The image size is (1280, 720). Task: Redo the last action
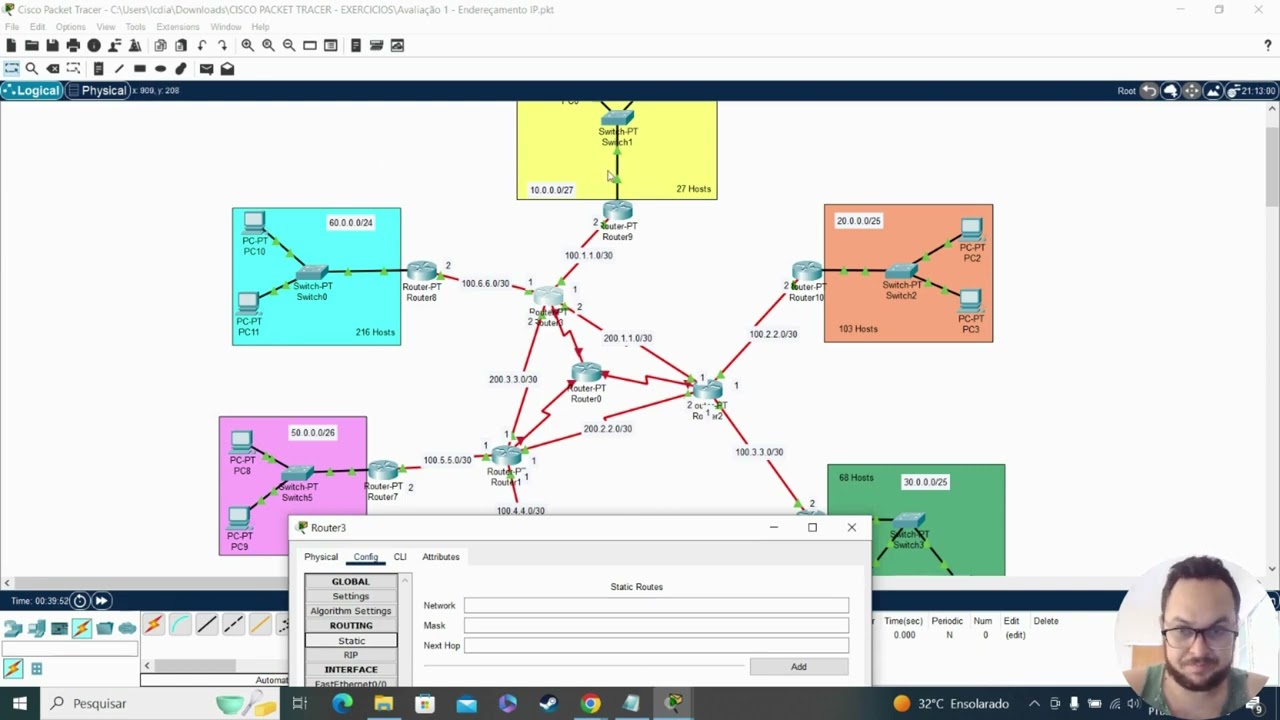[222, 45]
